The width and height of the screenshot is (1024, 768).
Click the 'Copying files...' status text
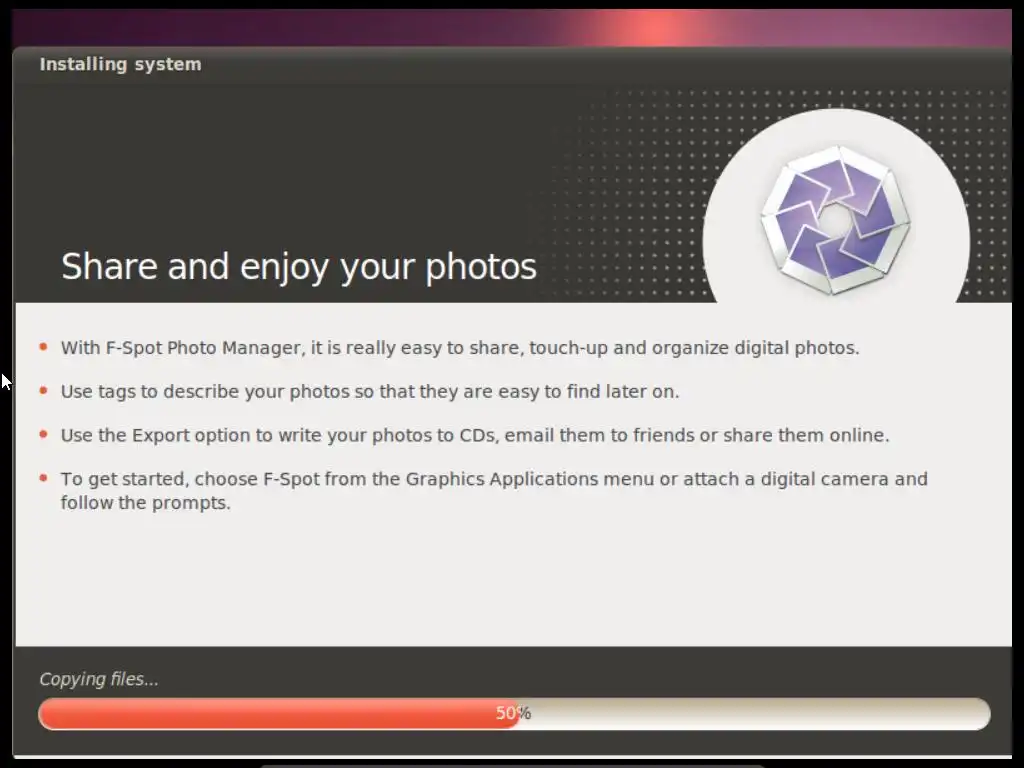[99, 679]
